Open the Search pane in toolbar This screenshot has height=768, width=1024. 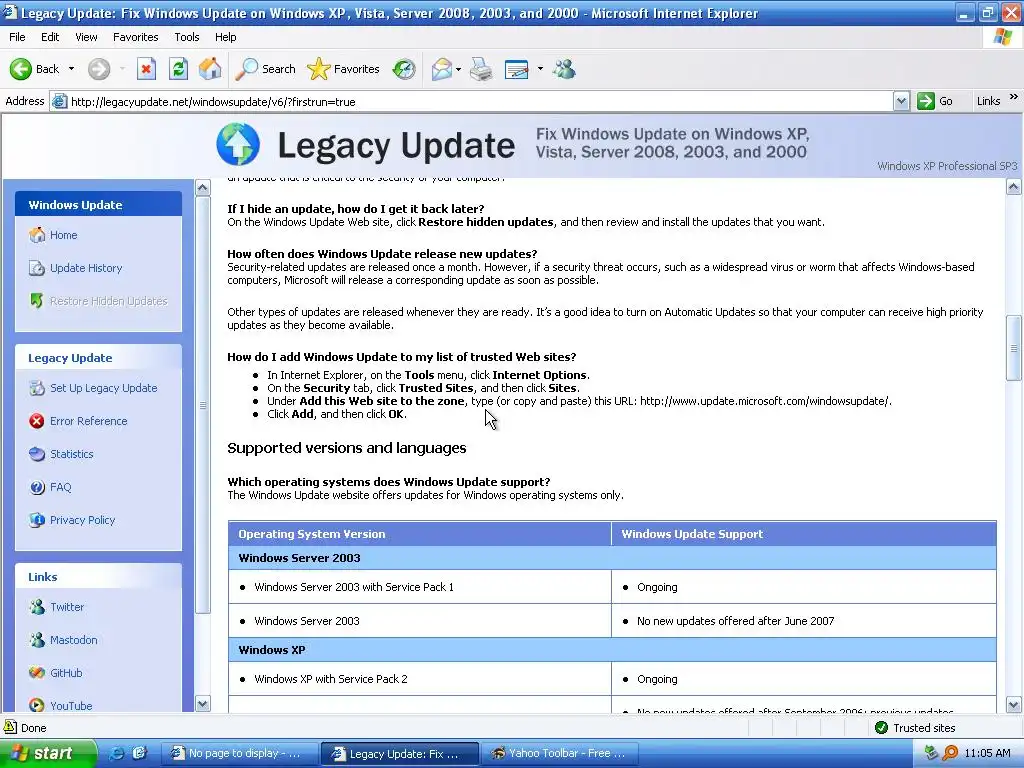click(266, 69)
